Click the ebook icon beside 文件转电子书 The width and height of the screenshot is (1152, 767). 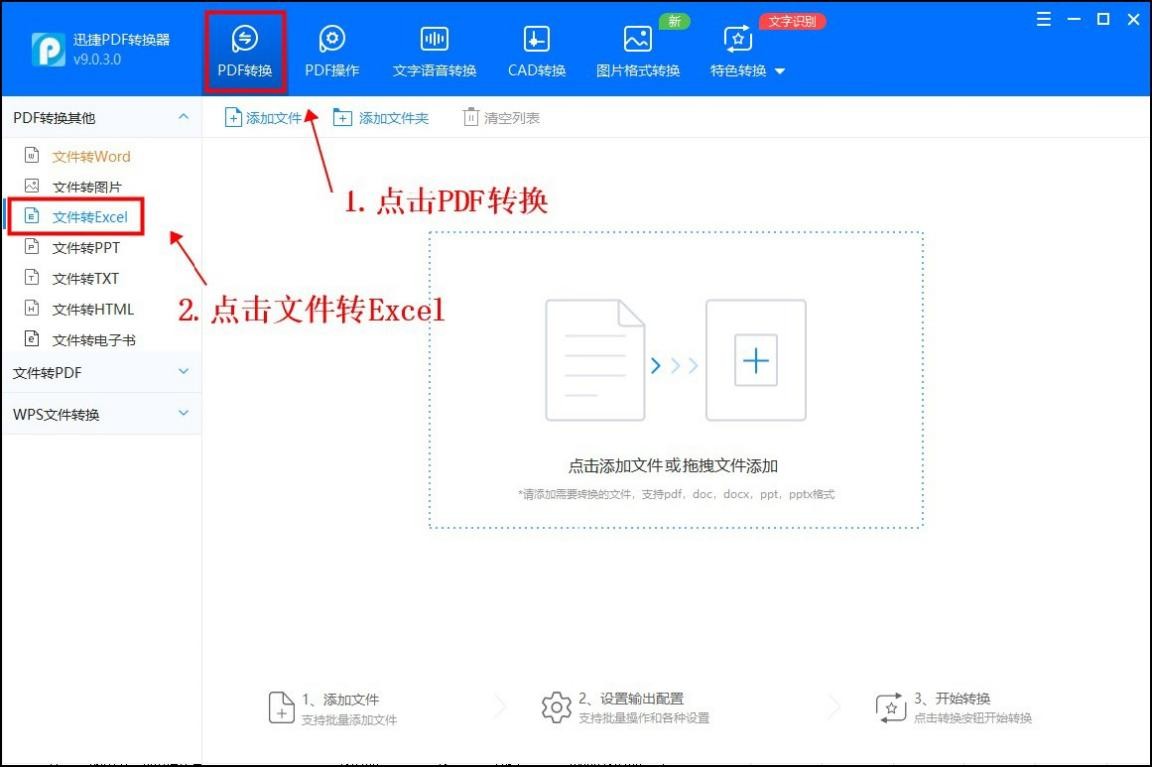pos(32,338)
